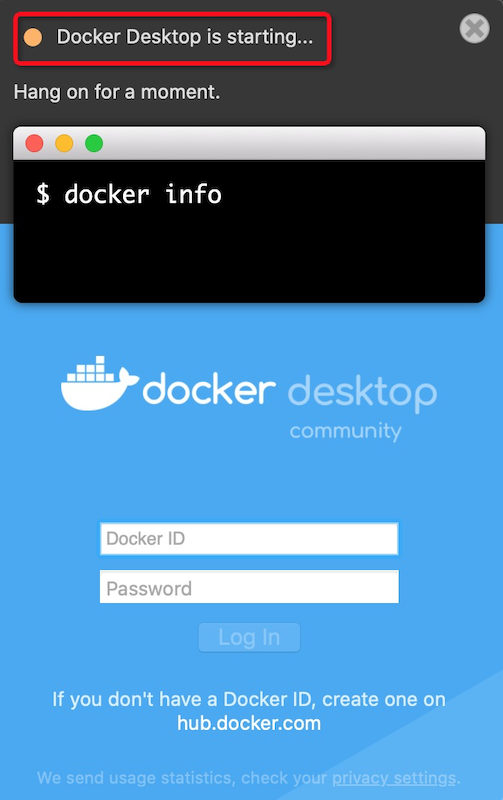The image size is (503, 800).
Task: Open the hub.docker.com link
Action: pos(249,723)
